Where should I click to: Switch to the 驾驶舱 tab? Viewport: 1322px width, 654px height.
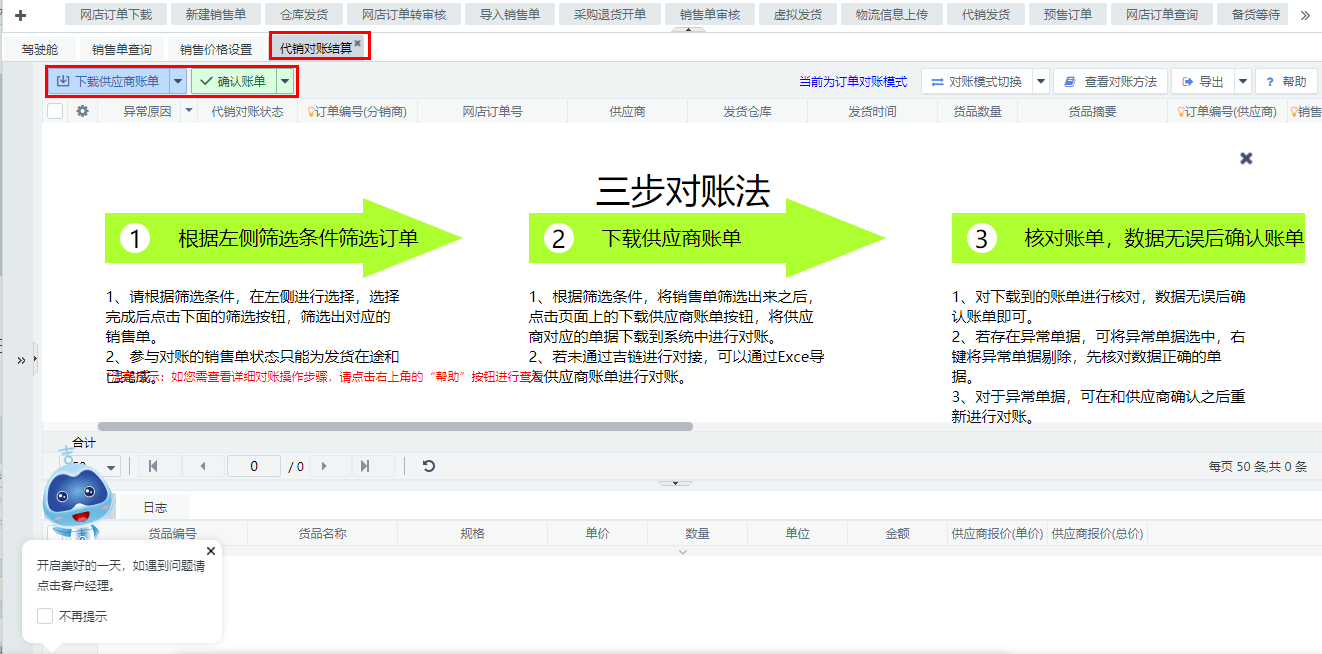(40, 48)
